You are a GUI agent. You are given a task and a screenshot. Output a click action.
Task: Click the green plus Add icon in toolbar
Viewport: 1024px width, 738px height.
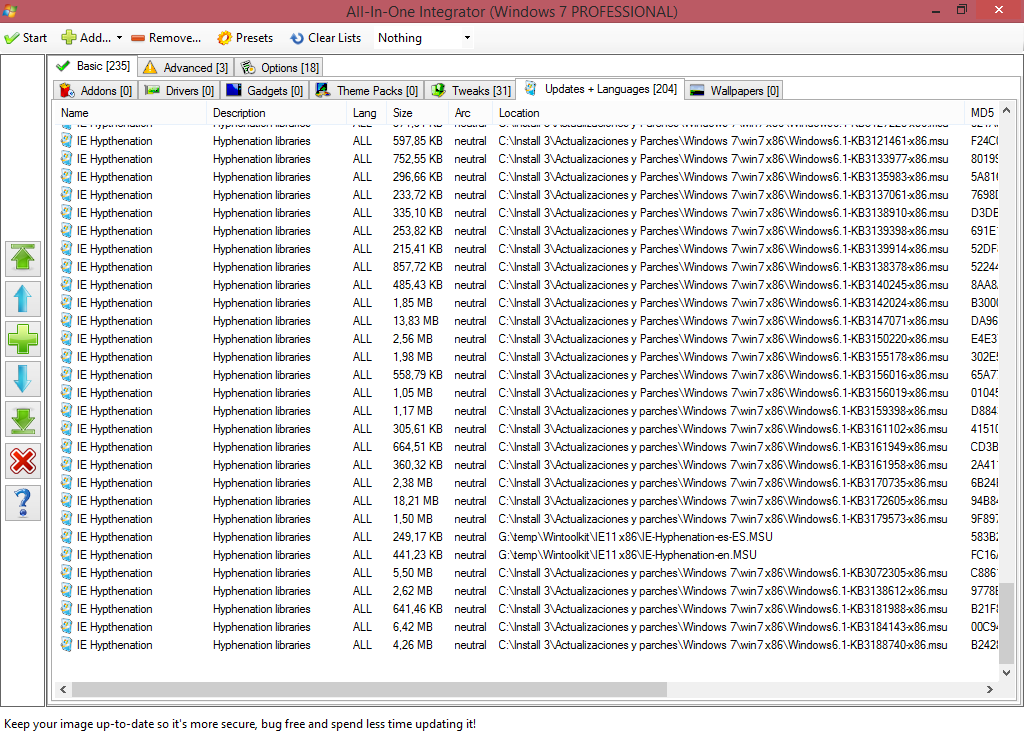coord(69,38)
